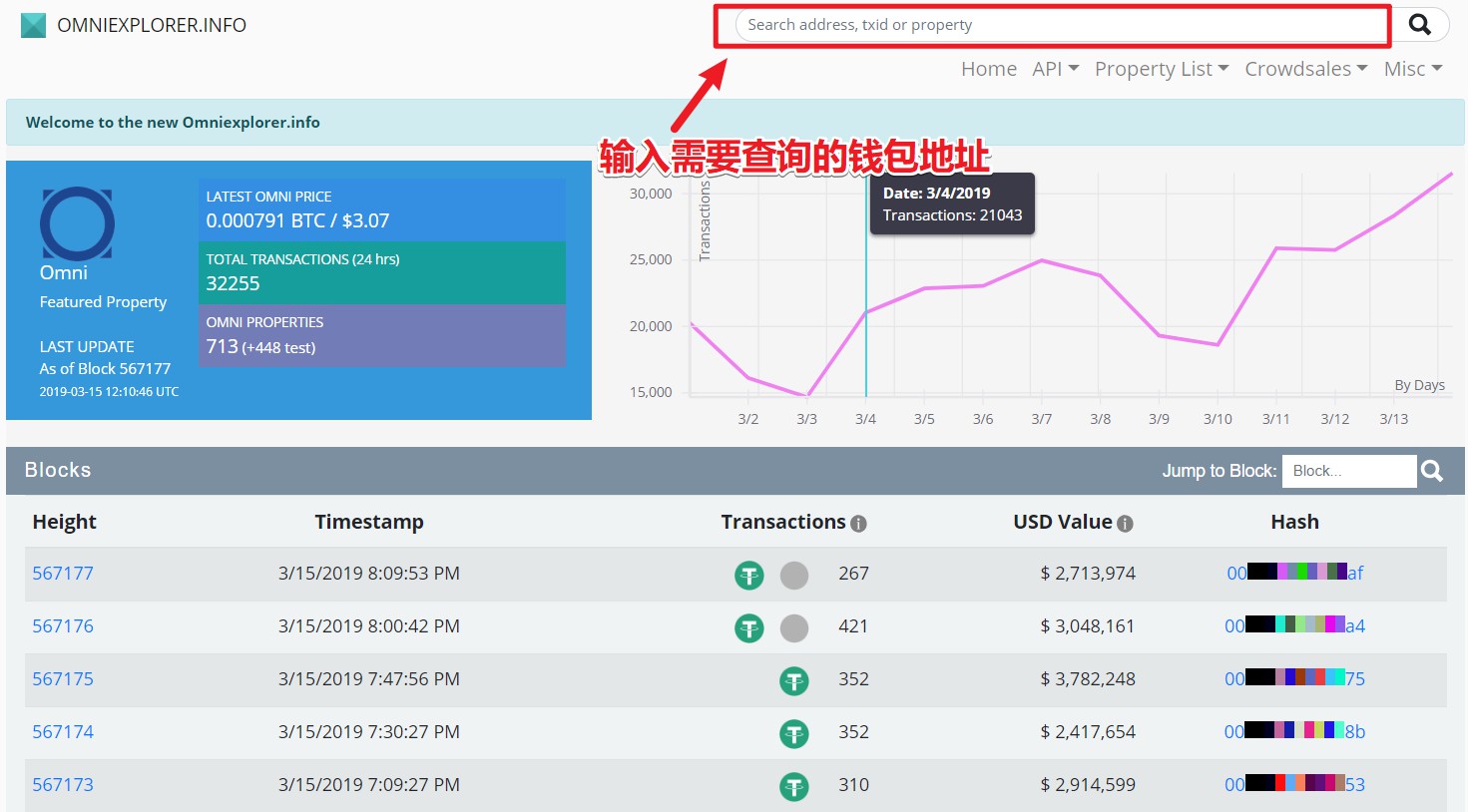
Task: Click the By Days chart label
Action: click(1419, 385)
